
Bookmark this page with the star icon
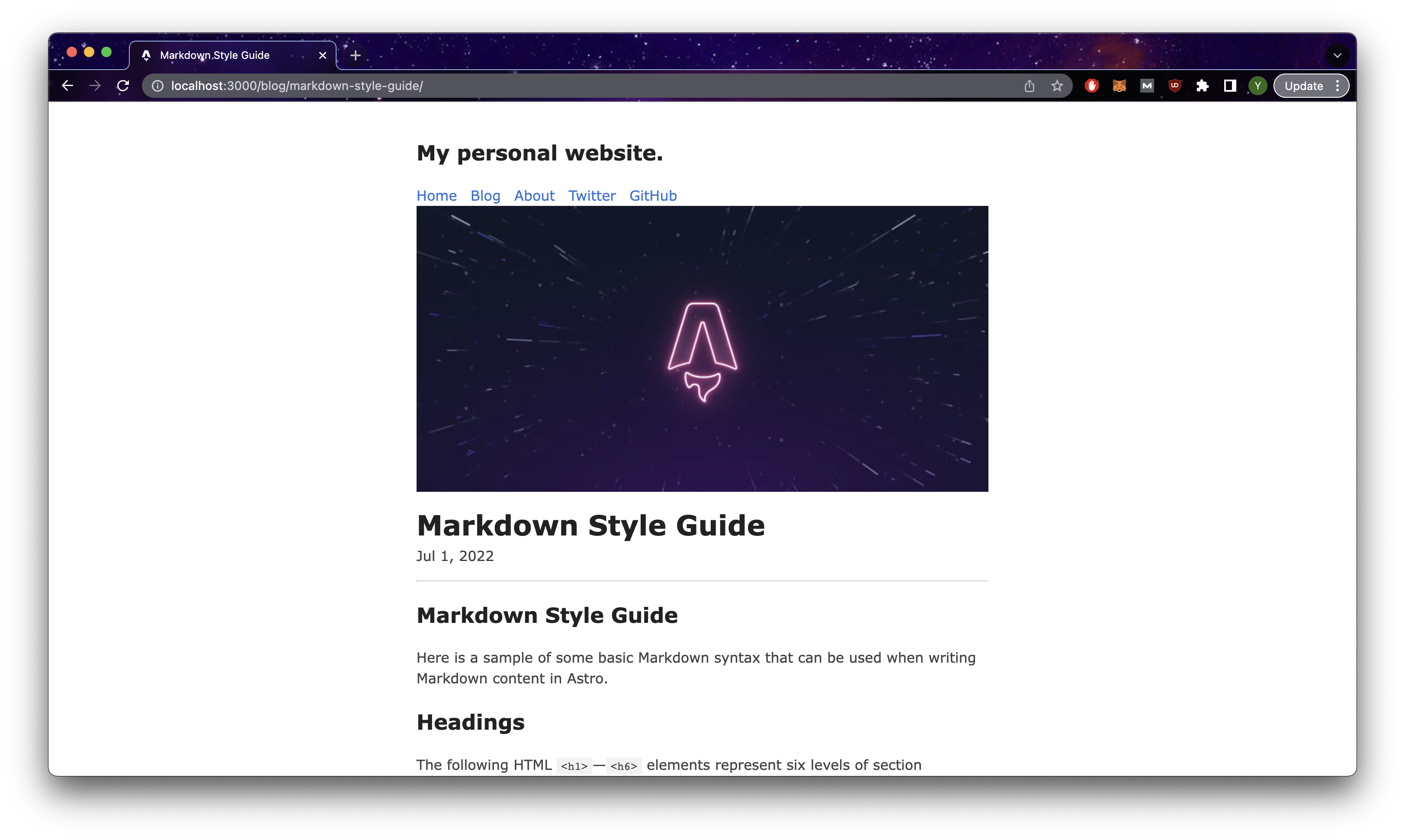1057,86
